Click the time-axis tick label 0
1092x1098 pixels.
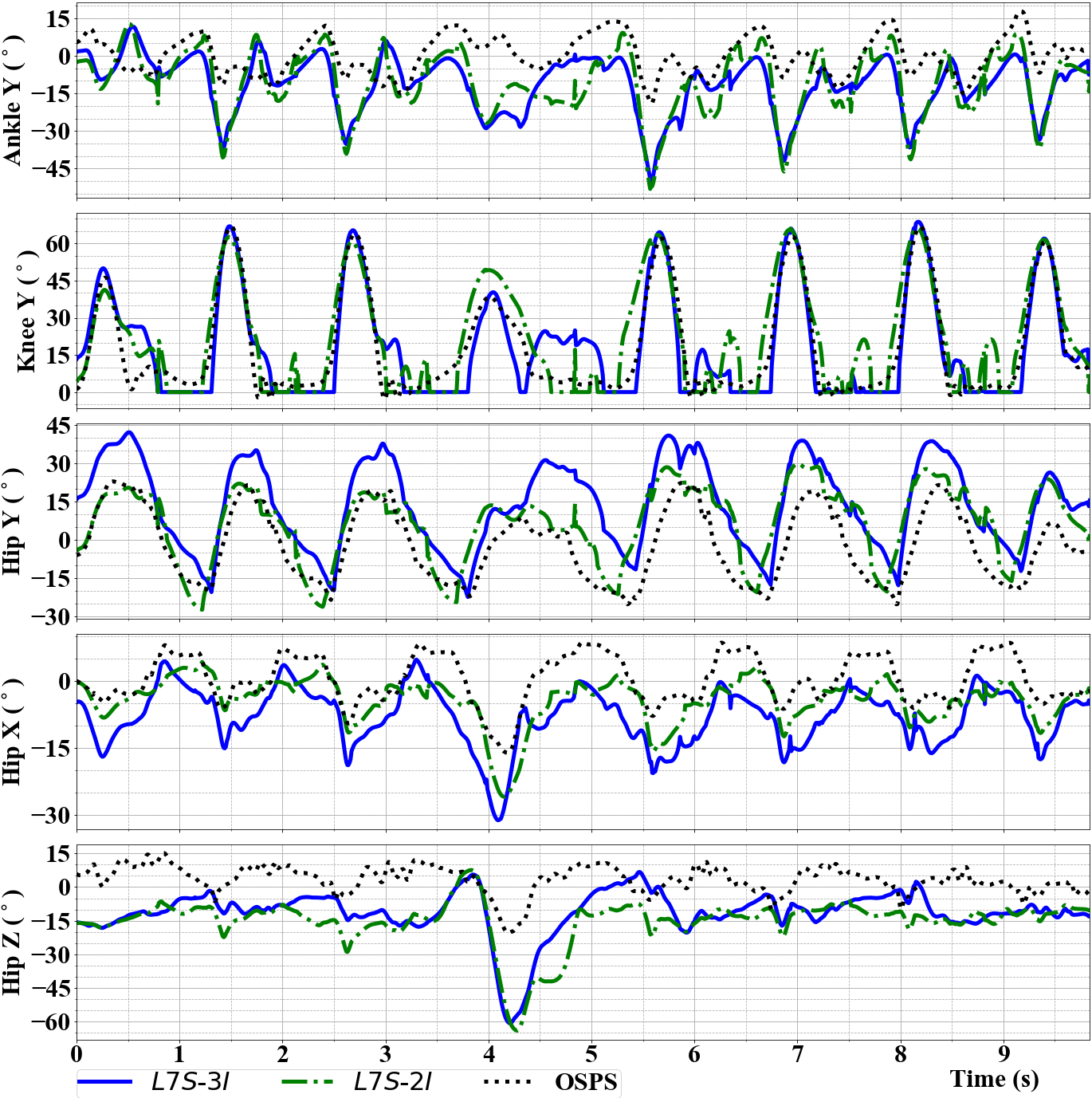click(77, 1054)
